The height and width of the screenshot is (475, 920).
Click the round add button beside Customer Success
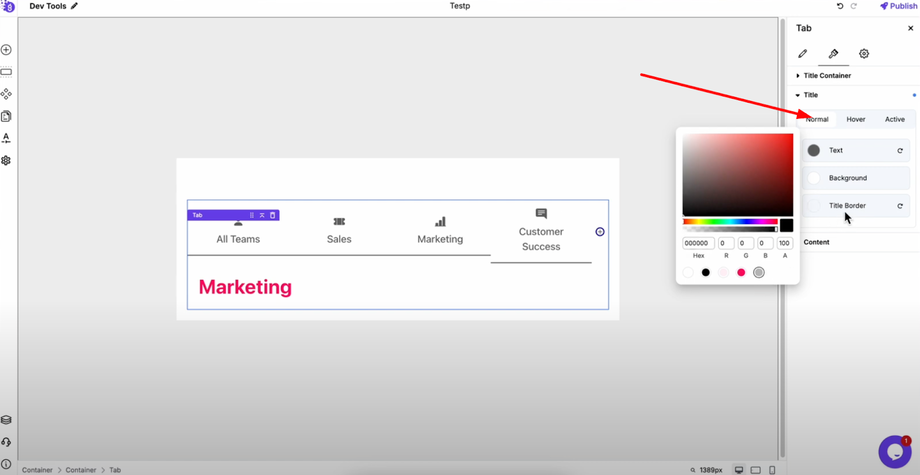tap(600, 232)
